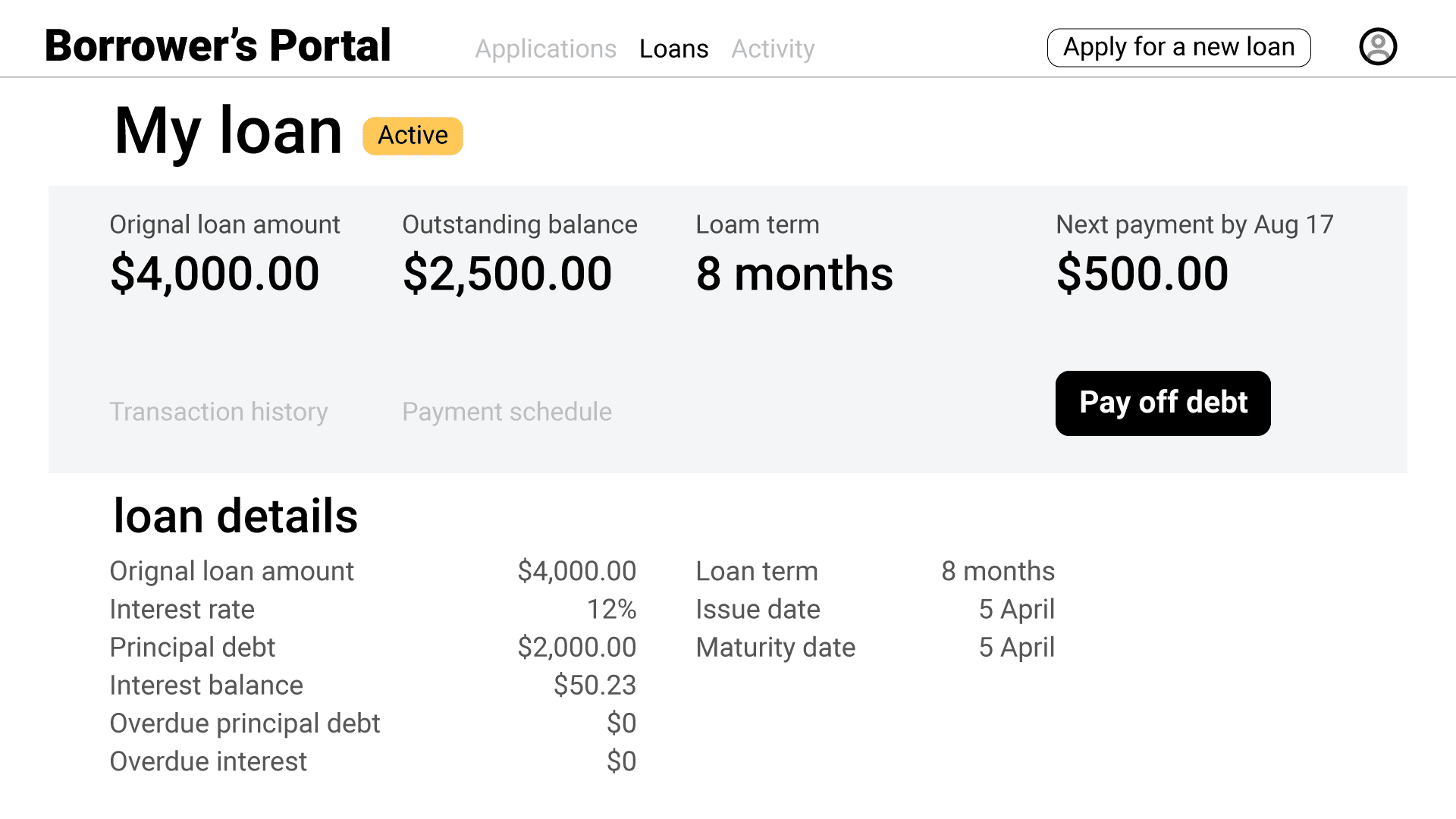Click the Maturity date row label
The width and height of the screenshot is (1456, 819).
point(775,648)
